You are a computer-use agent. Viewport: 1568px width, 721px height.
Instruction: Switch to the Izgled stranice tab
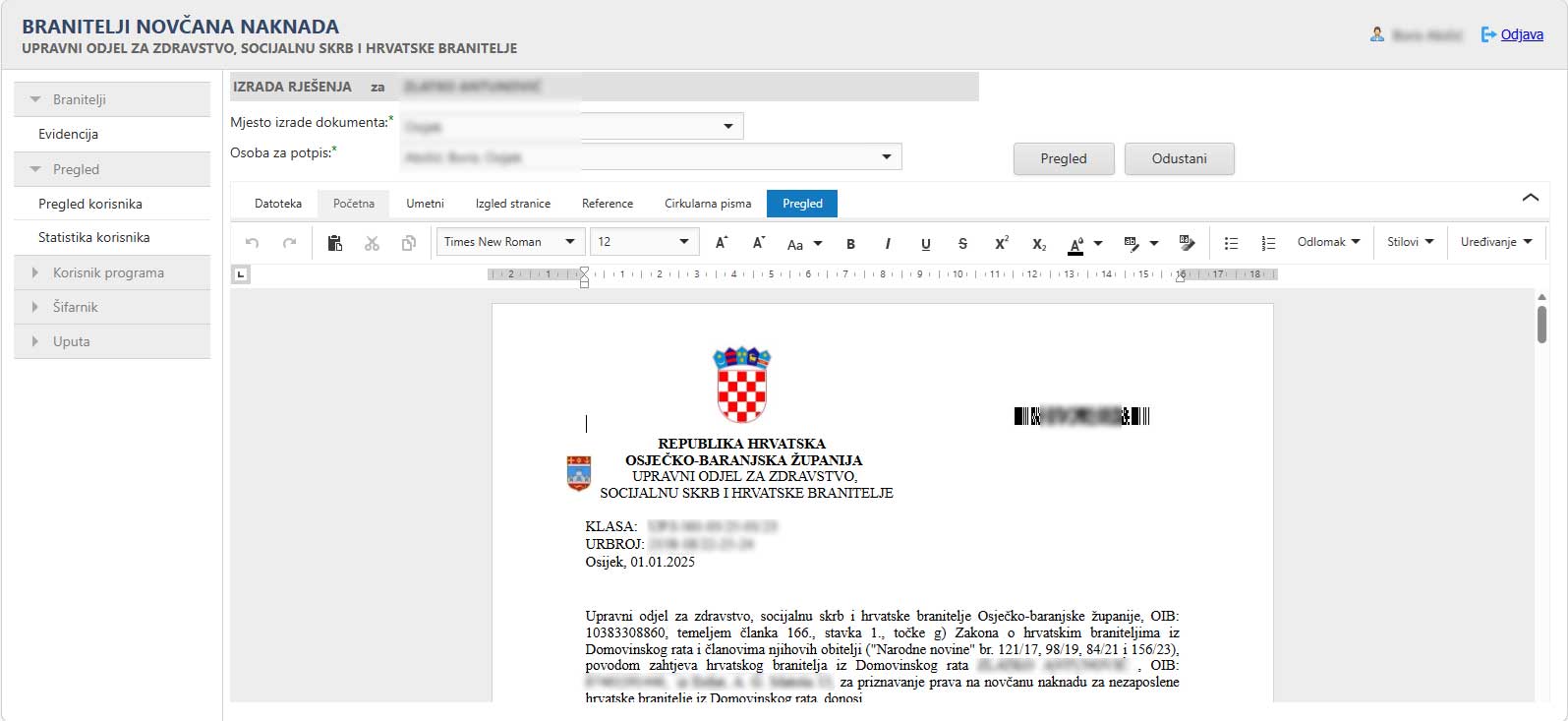tap(513, 204)
